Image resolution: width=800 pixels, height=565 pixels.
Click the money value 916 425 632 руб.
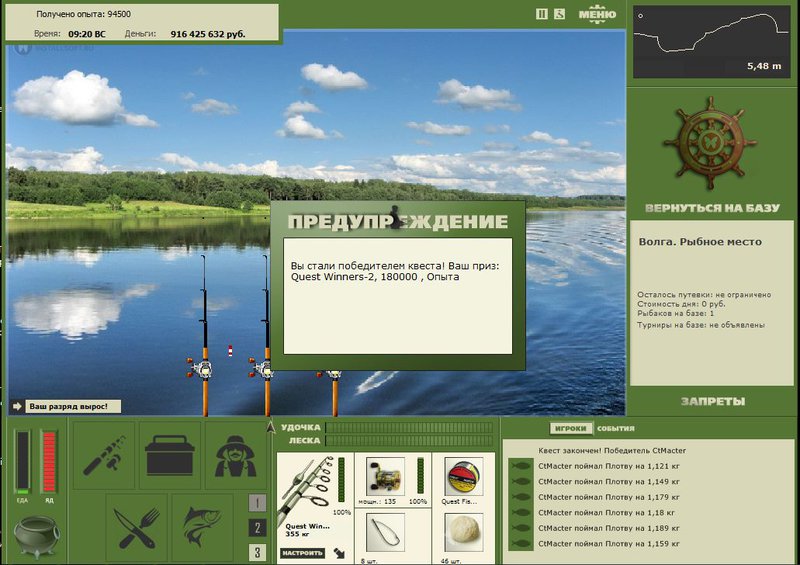click(208, 34)
